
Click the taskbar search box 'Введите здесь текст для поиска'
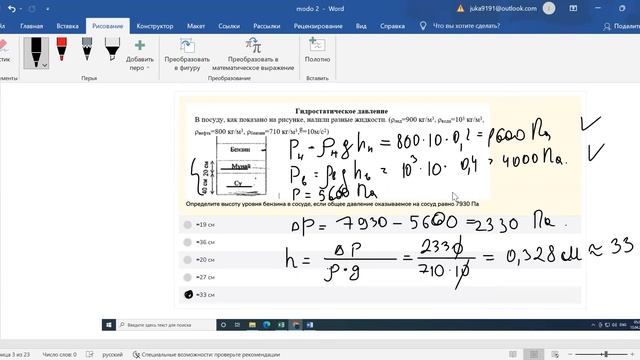pyautogui.click(x=166, y=325)
